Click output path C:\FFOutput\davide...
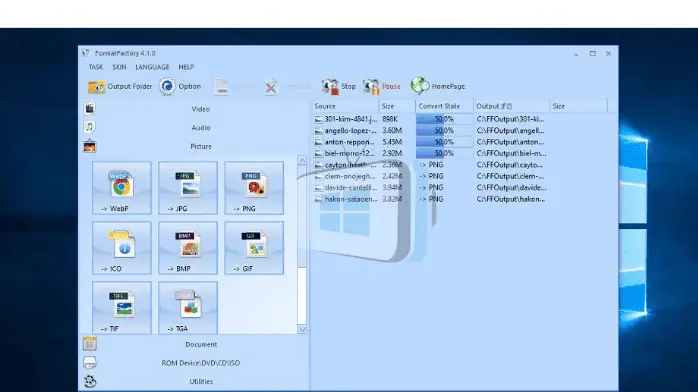Image resolution: width=698 pixels, height=392 pixels. [x=511, y=188]
